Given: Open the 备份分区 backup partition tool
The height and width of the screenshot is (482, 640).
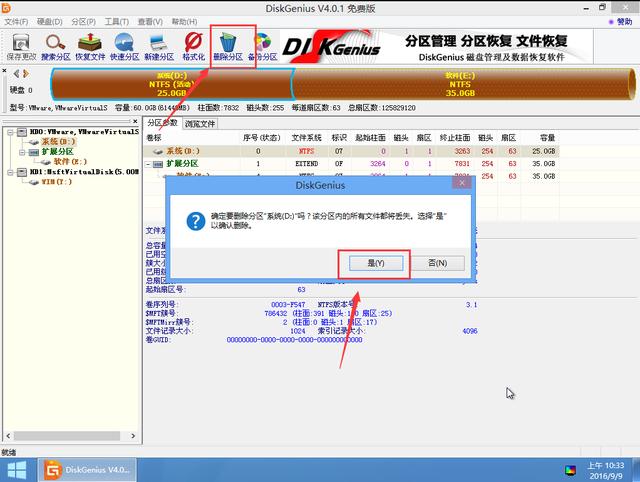Looking at the screenshot, I should coord(263,47).
